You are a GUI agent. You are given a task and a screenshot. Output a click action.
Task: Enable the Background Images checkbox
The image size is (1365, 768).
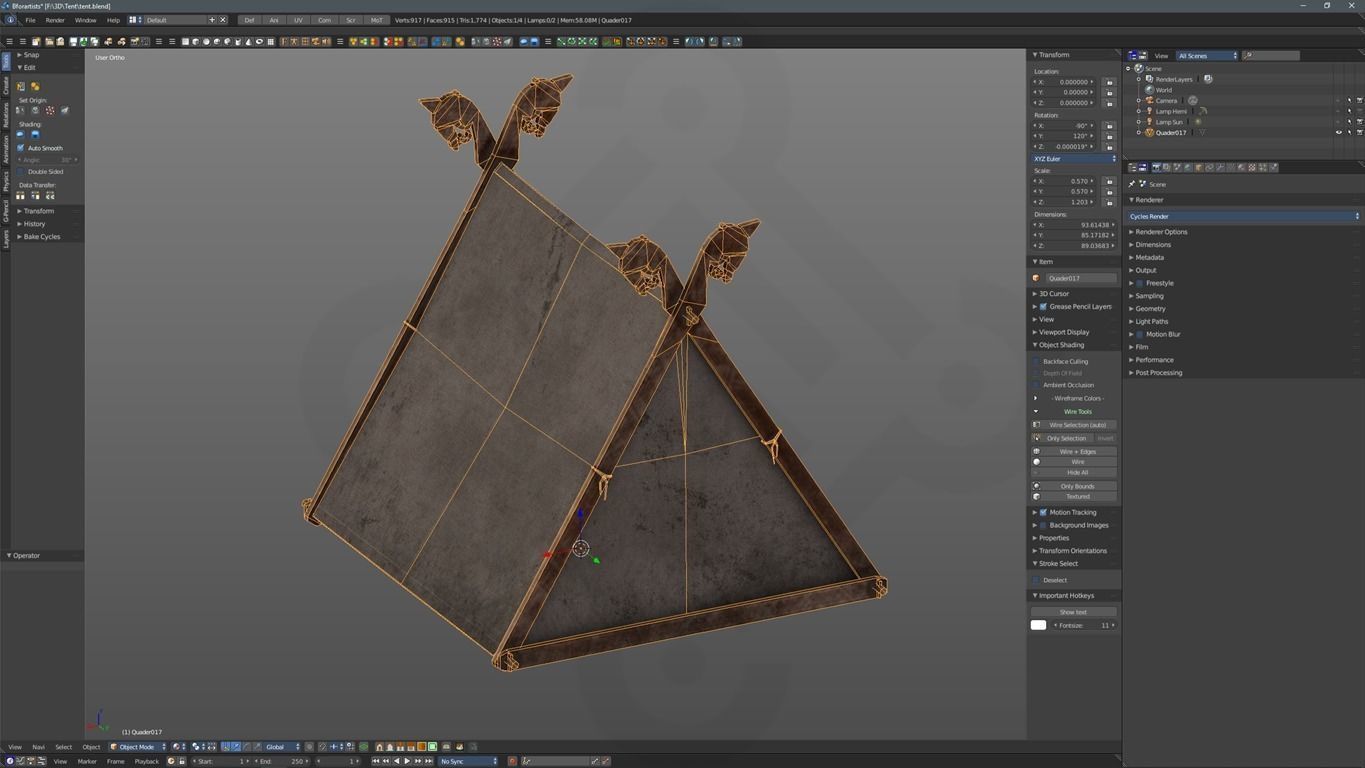pyautogui.click(x=1043, y=525)
